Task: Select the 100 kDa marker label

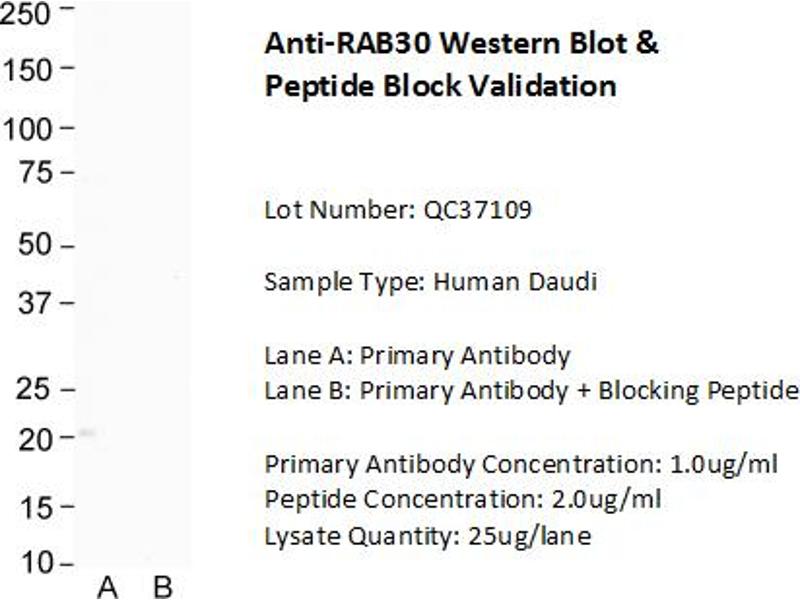Action: coord(30,129)
